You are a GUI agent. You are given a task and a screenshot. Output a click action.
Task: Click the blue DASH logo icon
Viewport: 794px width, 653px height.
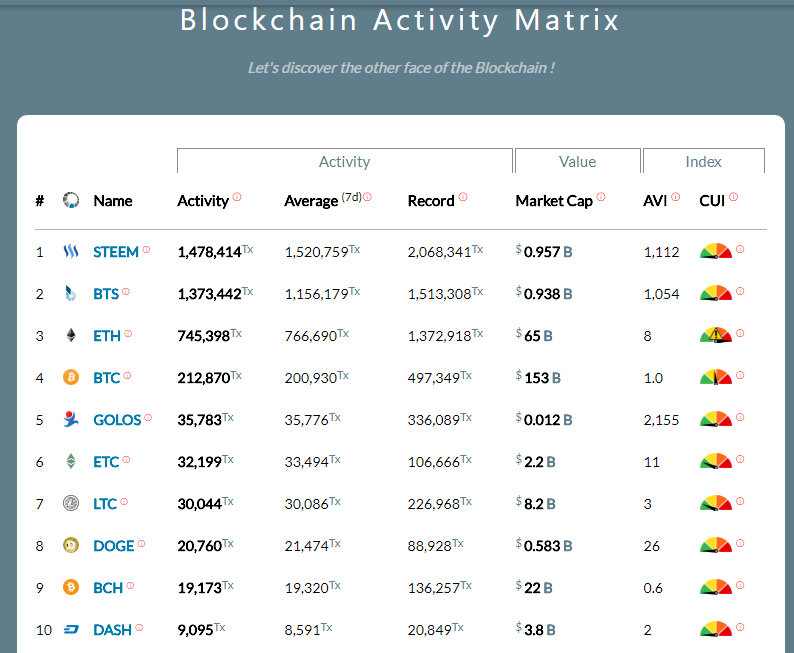71,629
